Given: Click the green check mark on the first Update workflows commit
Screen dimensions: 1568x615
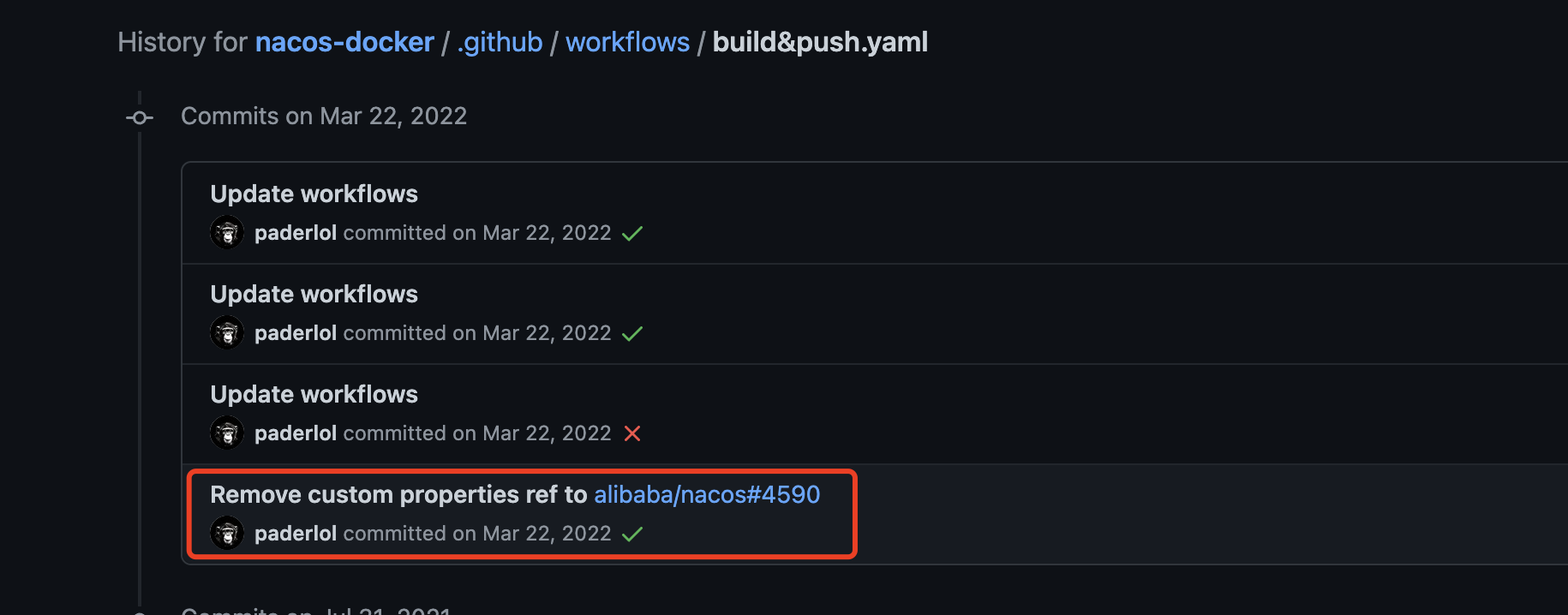Looking at the screenshot, I should [x=632, y=232].
